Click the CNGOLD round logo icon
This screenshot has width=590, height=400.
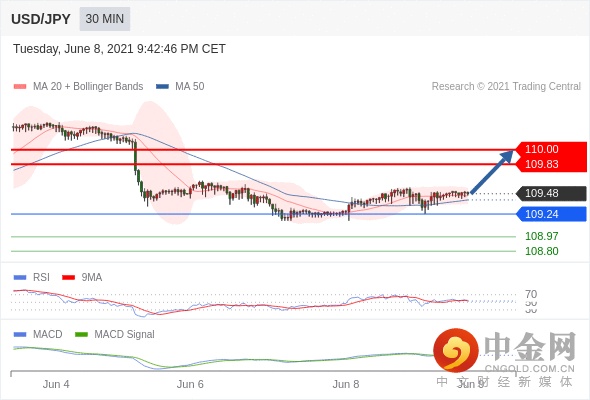coord(456,350)
